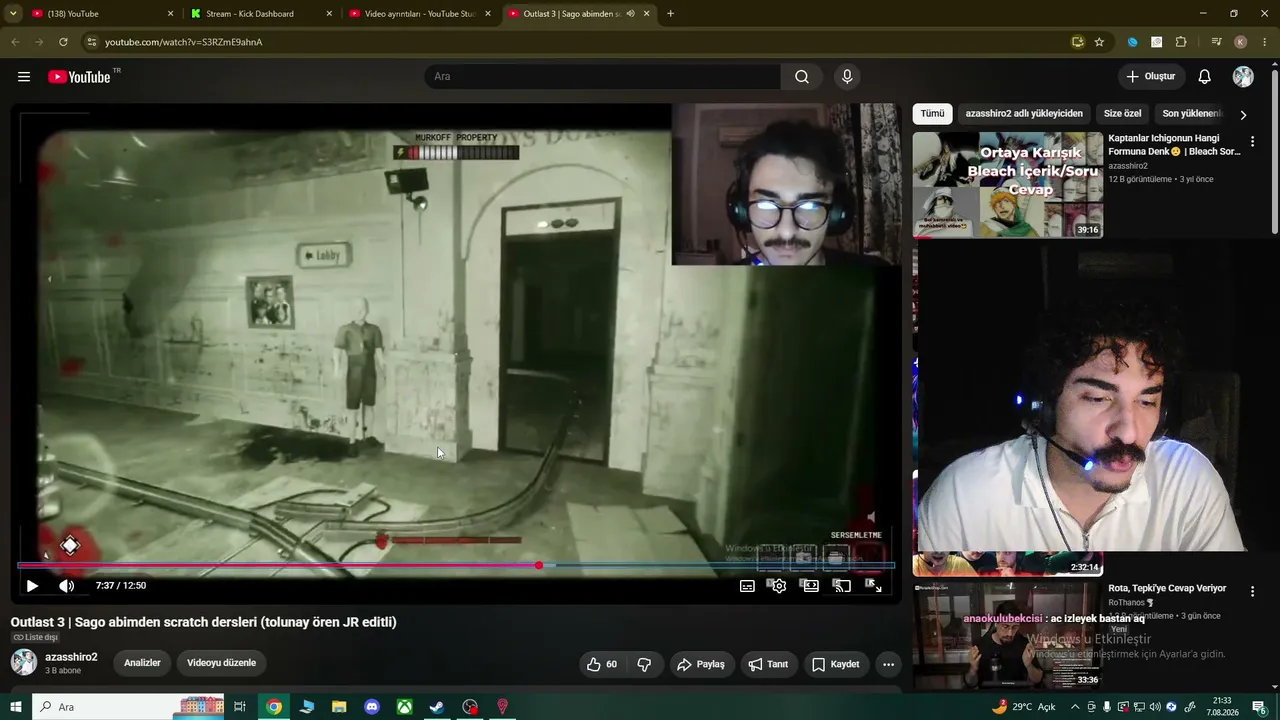Image resolution: width=1280 pixels, height=720 pixels.
Task: Go back to the previous page
Action: tap(15, 42)
